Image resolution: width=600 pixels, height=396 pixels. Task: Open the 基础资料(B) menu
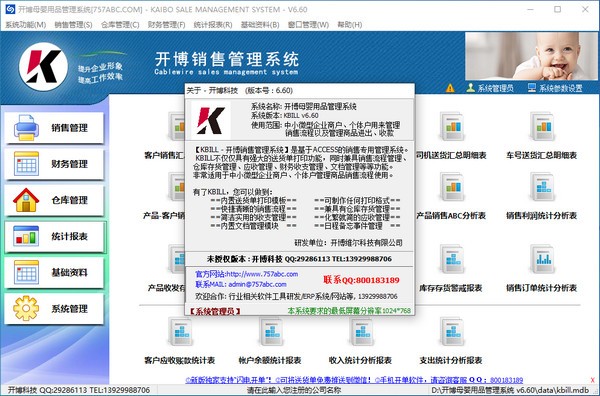tap(260, 25)
